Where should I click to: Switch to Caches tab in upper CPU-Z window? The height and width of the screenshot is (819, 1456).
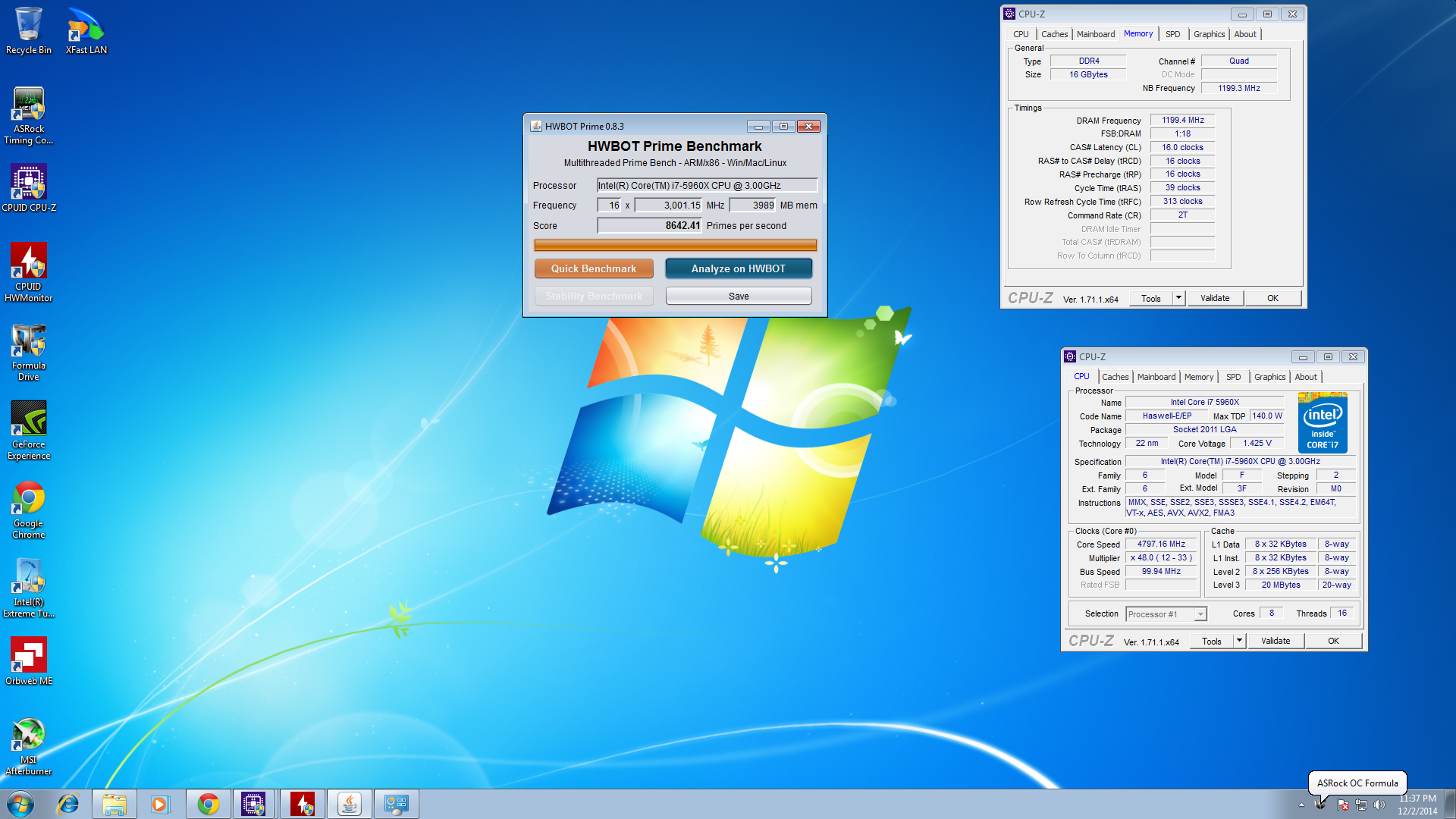[x=1054, y=34]
